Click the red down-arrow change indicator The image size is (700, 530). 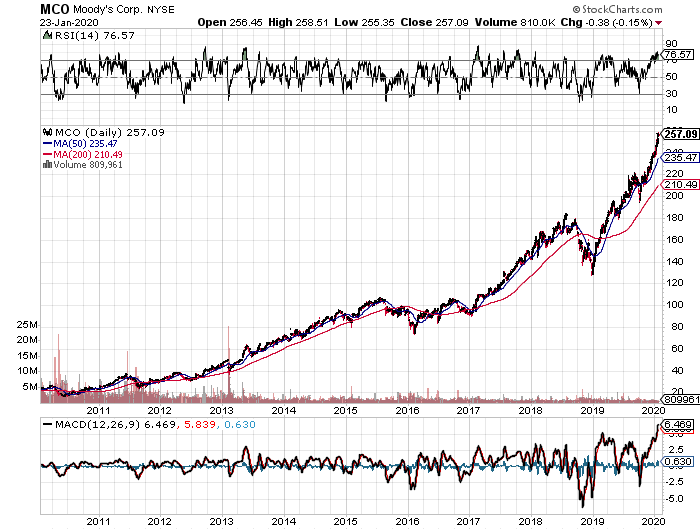(658, 23)
